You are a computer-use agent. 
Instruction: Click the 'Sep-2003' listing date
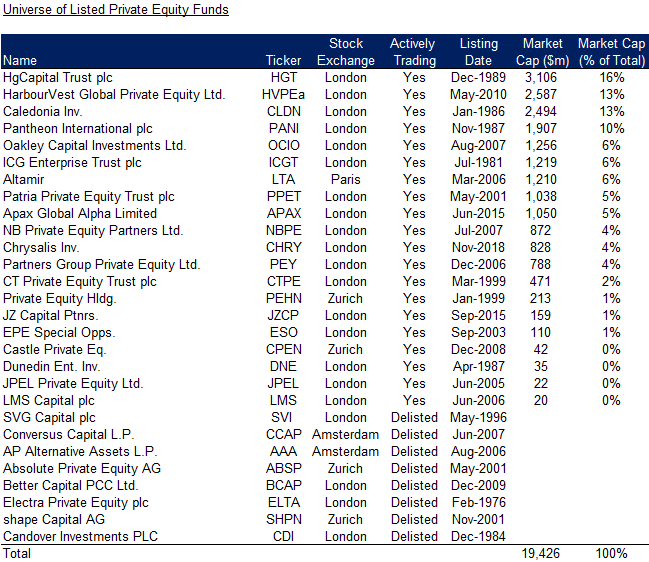pos(478,332)
